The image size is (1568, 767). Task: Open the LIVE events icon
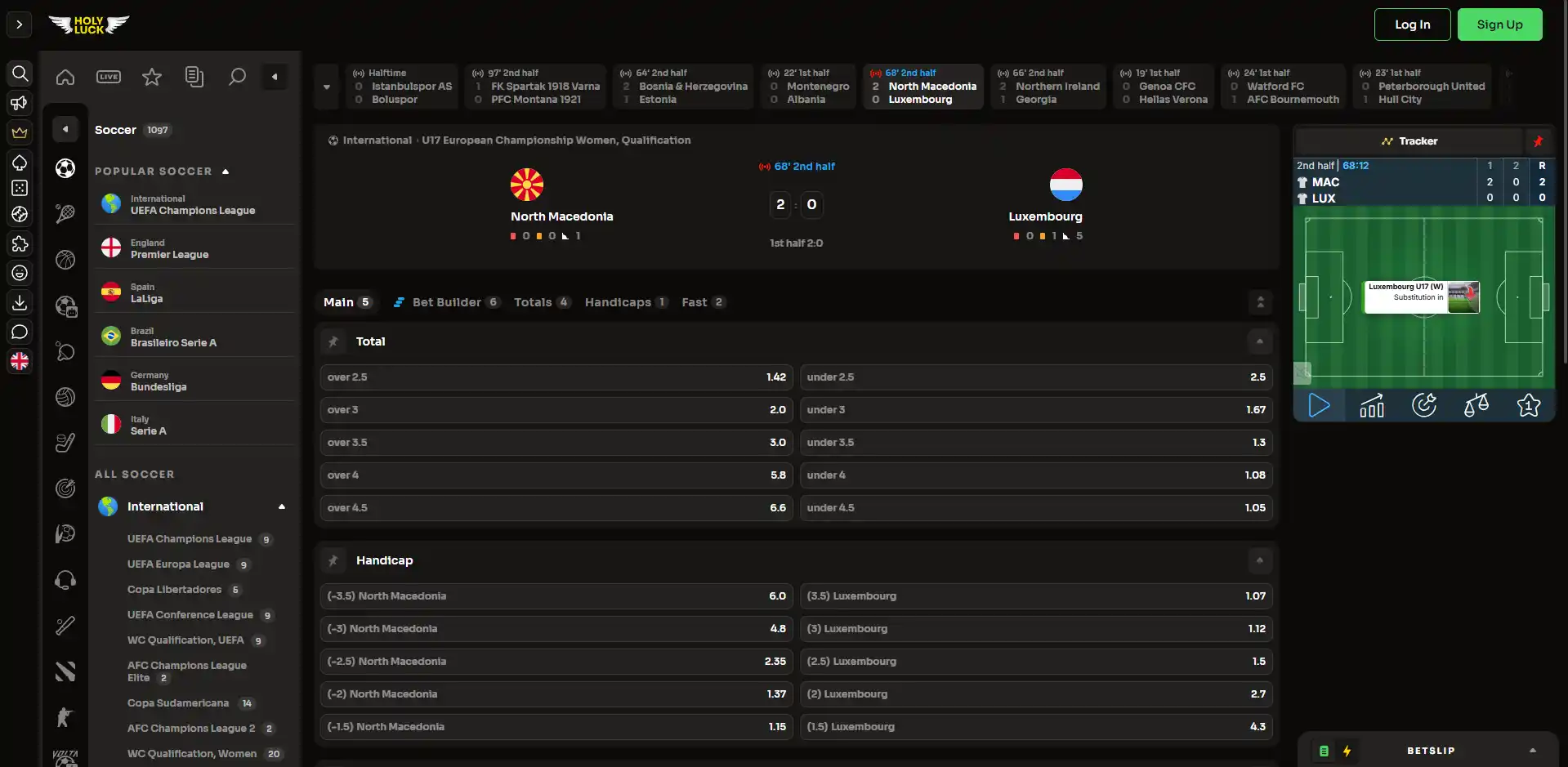(109, 77)
